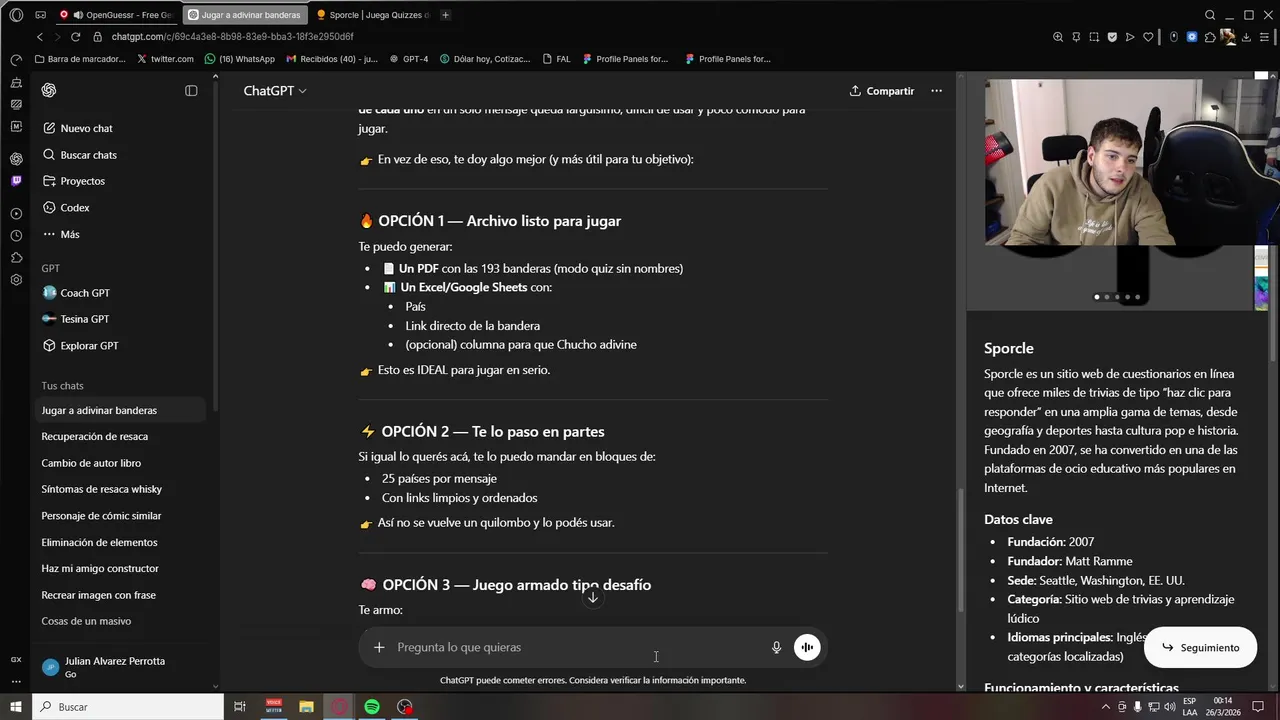Collapse the 'Tus chats' section
The image size is (1280, 720).
(x=62, y=386)
